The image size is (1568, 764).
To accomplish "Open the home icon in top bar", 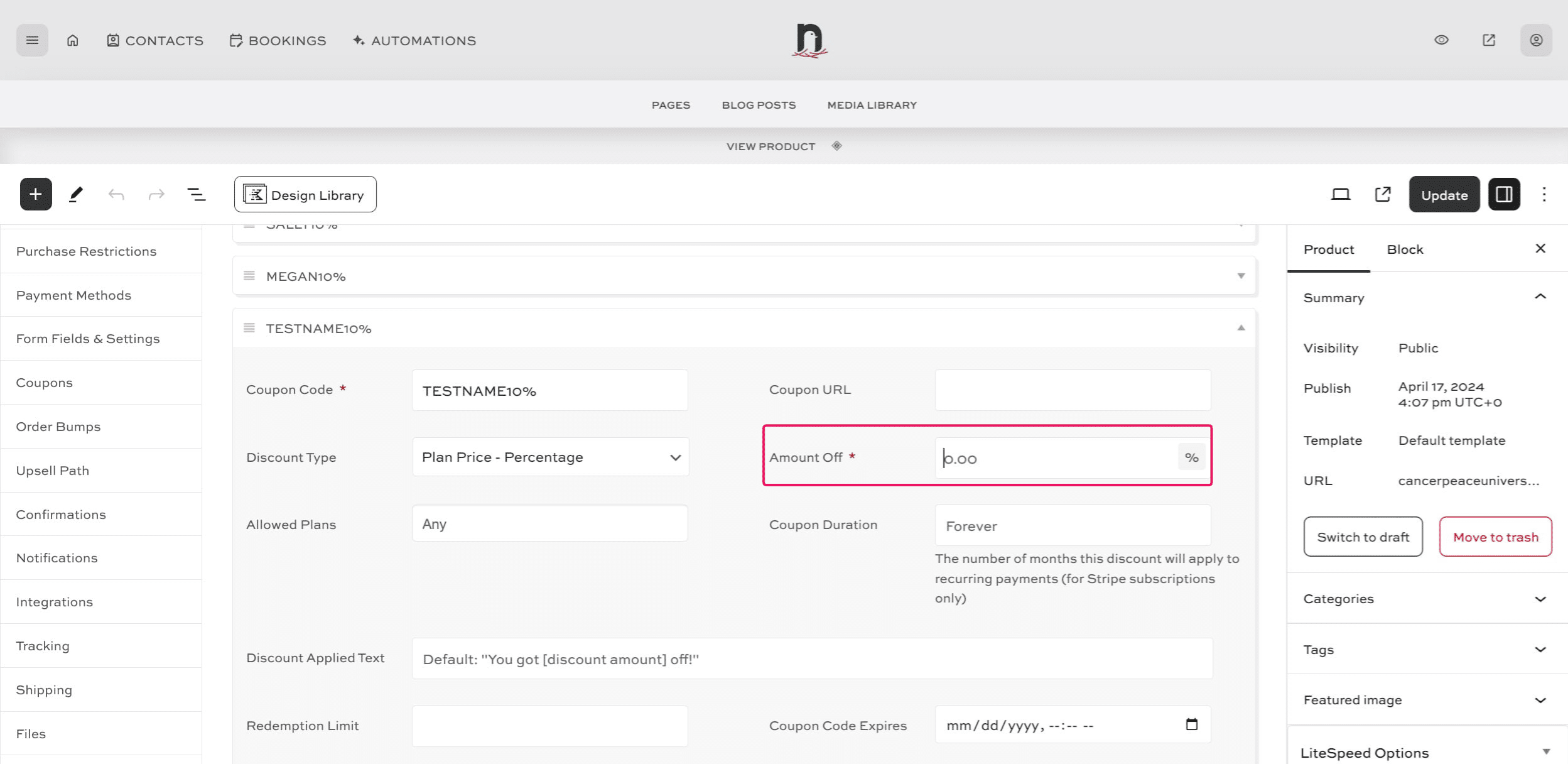I will (x=73, y=40).
